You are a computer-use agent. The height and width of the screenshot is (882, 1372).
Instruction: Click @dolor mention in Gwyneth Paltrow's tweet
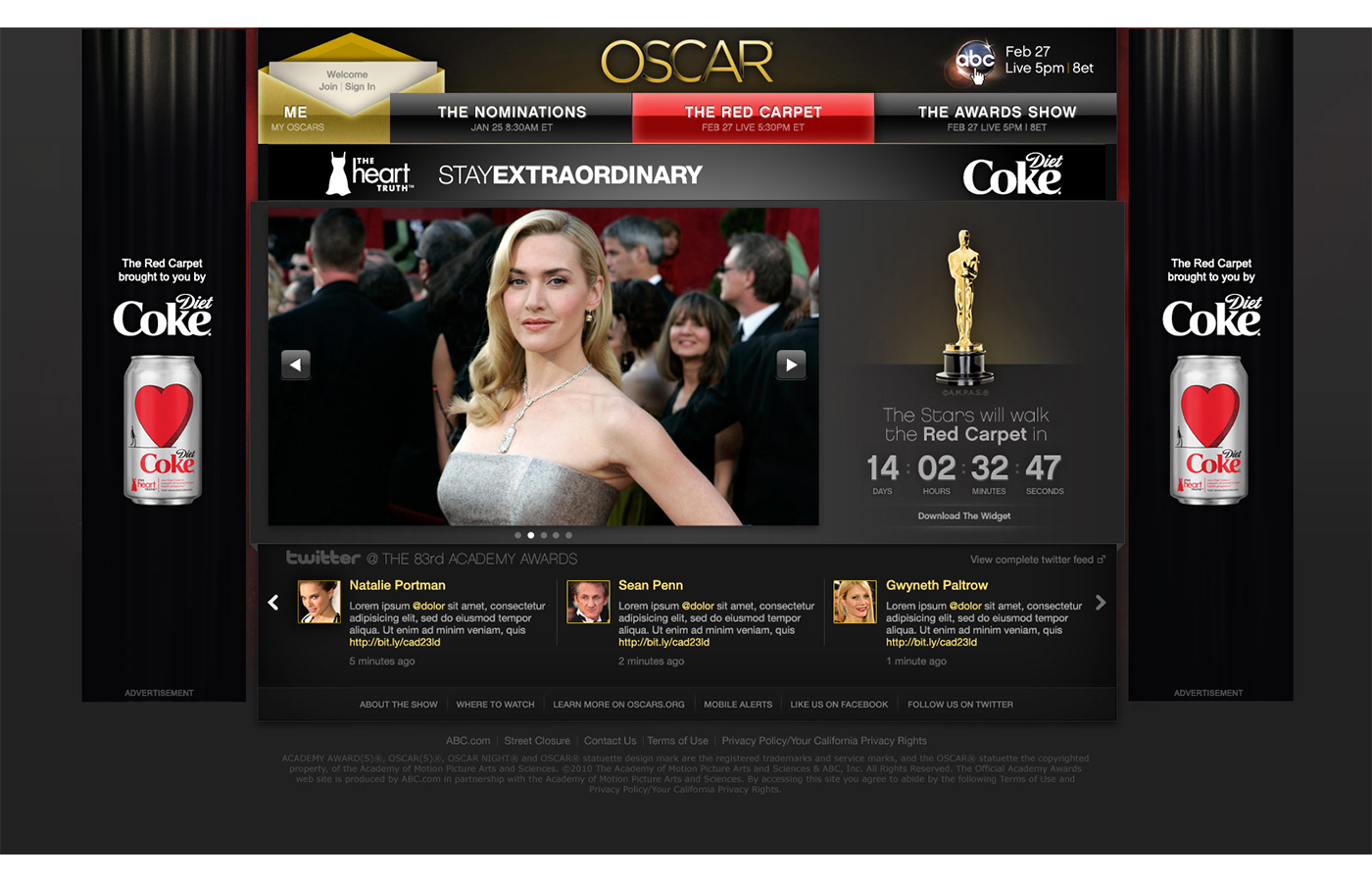point(965,606)
